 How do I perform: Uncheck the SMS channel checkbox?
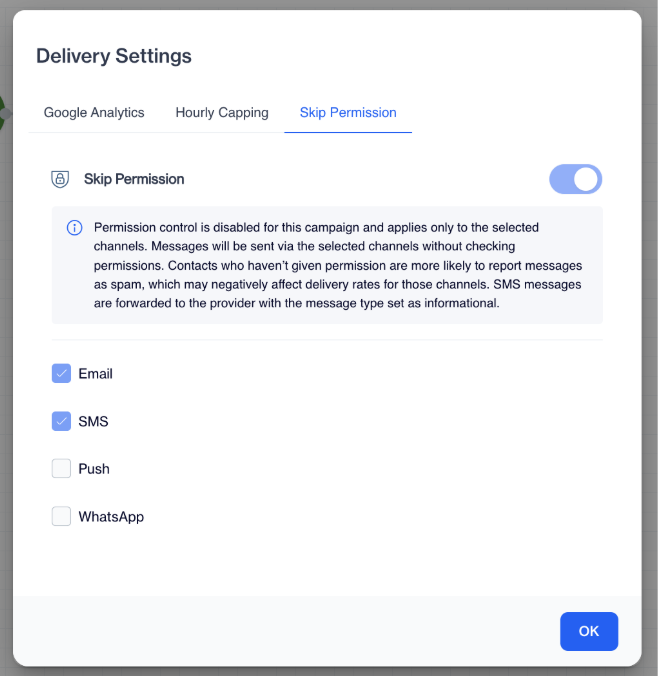[61, 421]
